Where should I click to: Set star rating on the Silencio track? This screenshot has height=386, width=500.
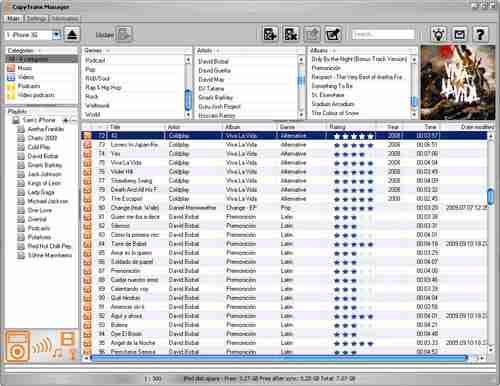(x=353, y=226)
